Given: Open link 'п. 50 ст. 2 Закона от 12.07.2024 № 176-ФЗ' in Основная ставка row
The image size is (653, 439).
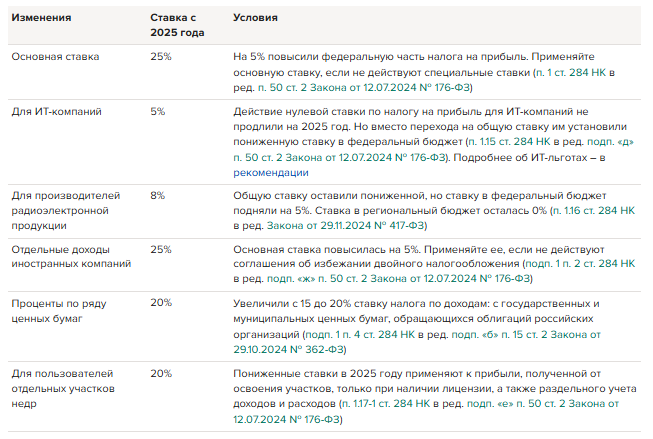Looking at the screenshot, I should pyautogui.click(x=364, y=87).
